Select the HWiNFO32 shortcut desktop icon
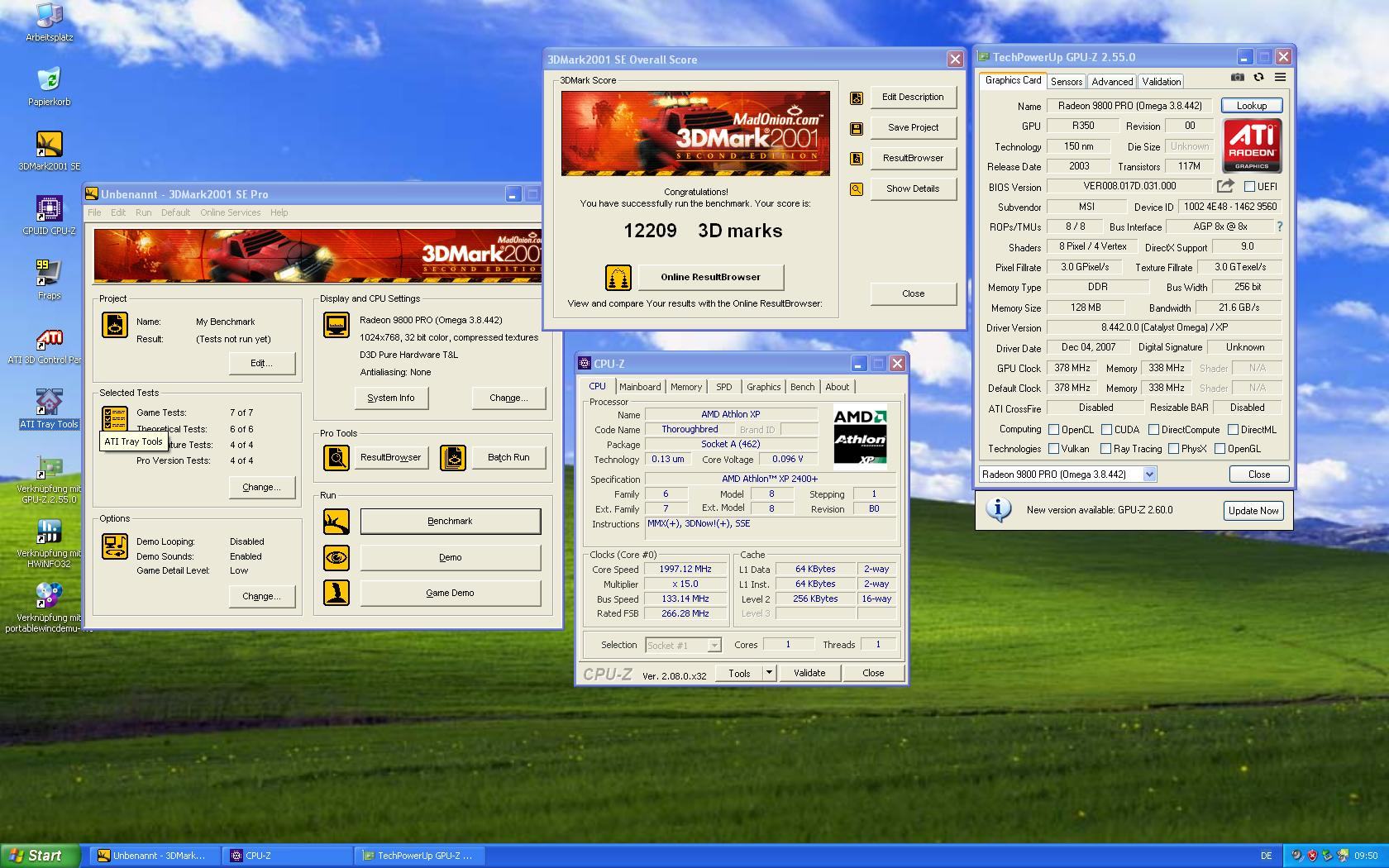The height and width of the screenshot is (868, 1389). coord(50,543)
